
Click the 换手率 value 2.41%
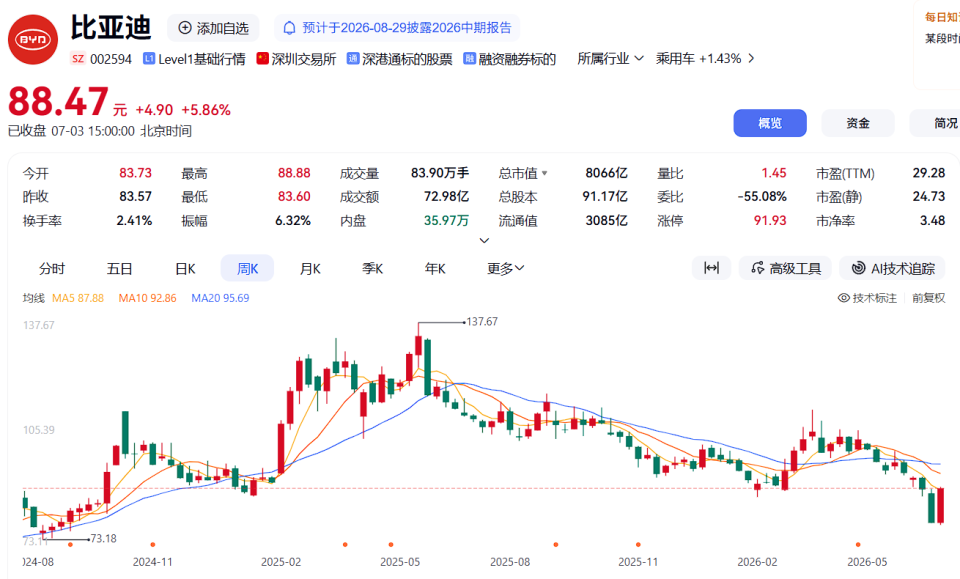click(x=134, y=220)
